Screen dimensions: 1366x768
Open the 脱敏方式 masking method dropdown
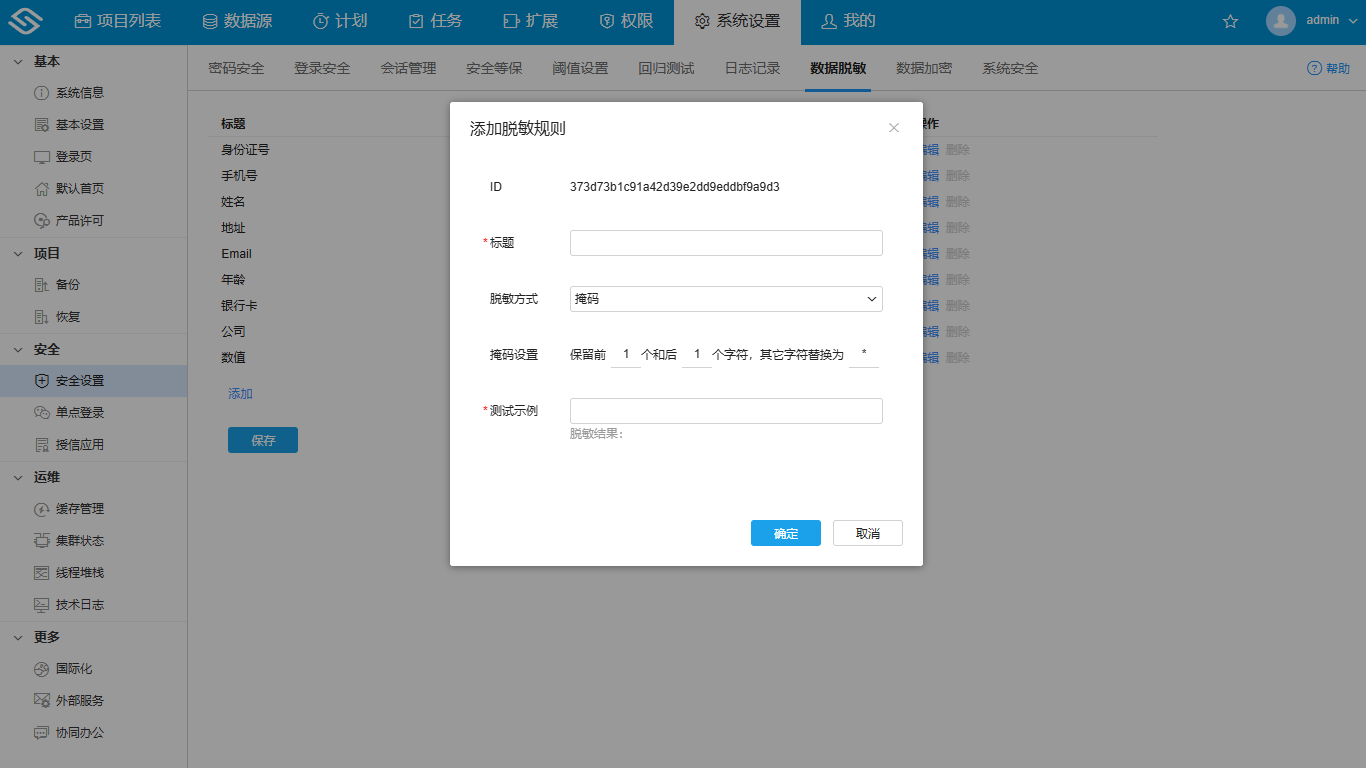[725, 298]
